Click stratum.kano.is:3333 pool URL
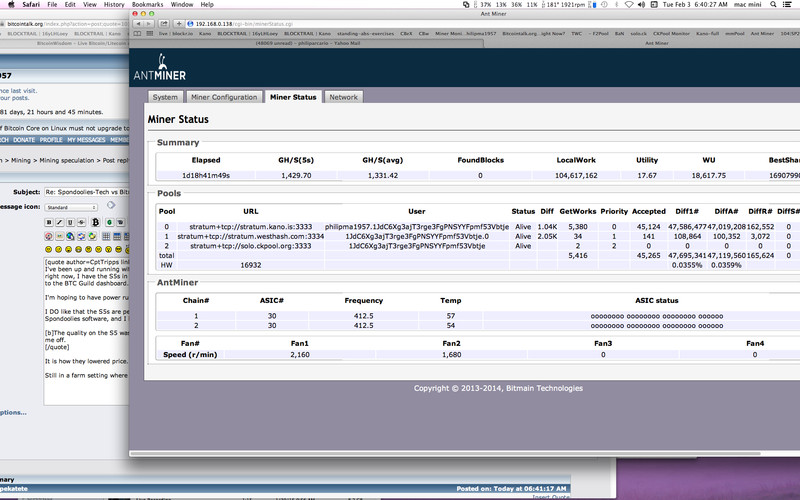Viewport: 800px width, 500px height. click(x=251, y=227)
